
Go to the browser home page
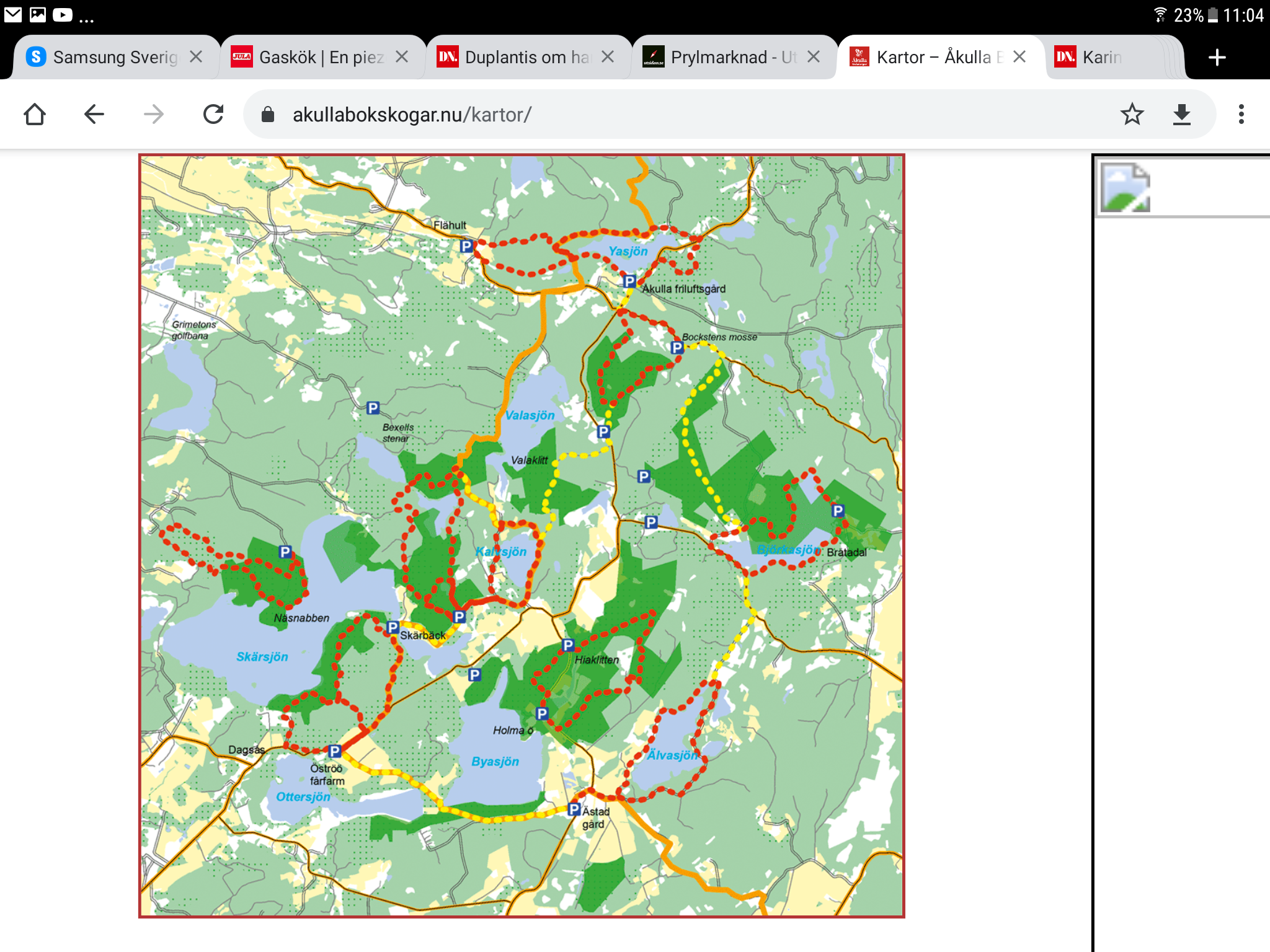point(35,114)
